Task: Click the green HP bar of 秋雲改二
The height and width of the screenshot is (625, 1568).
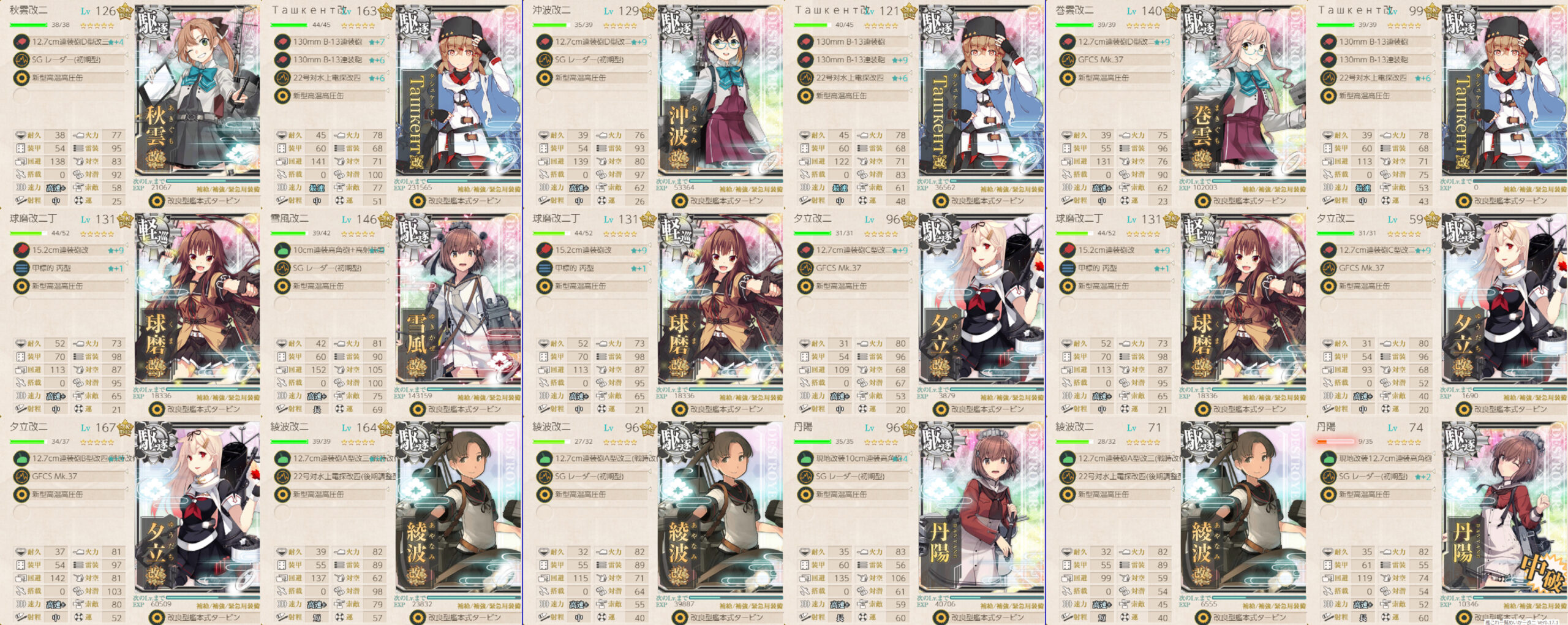Action: (x=28, y=25)
